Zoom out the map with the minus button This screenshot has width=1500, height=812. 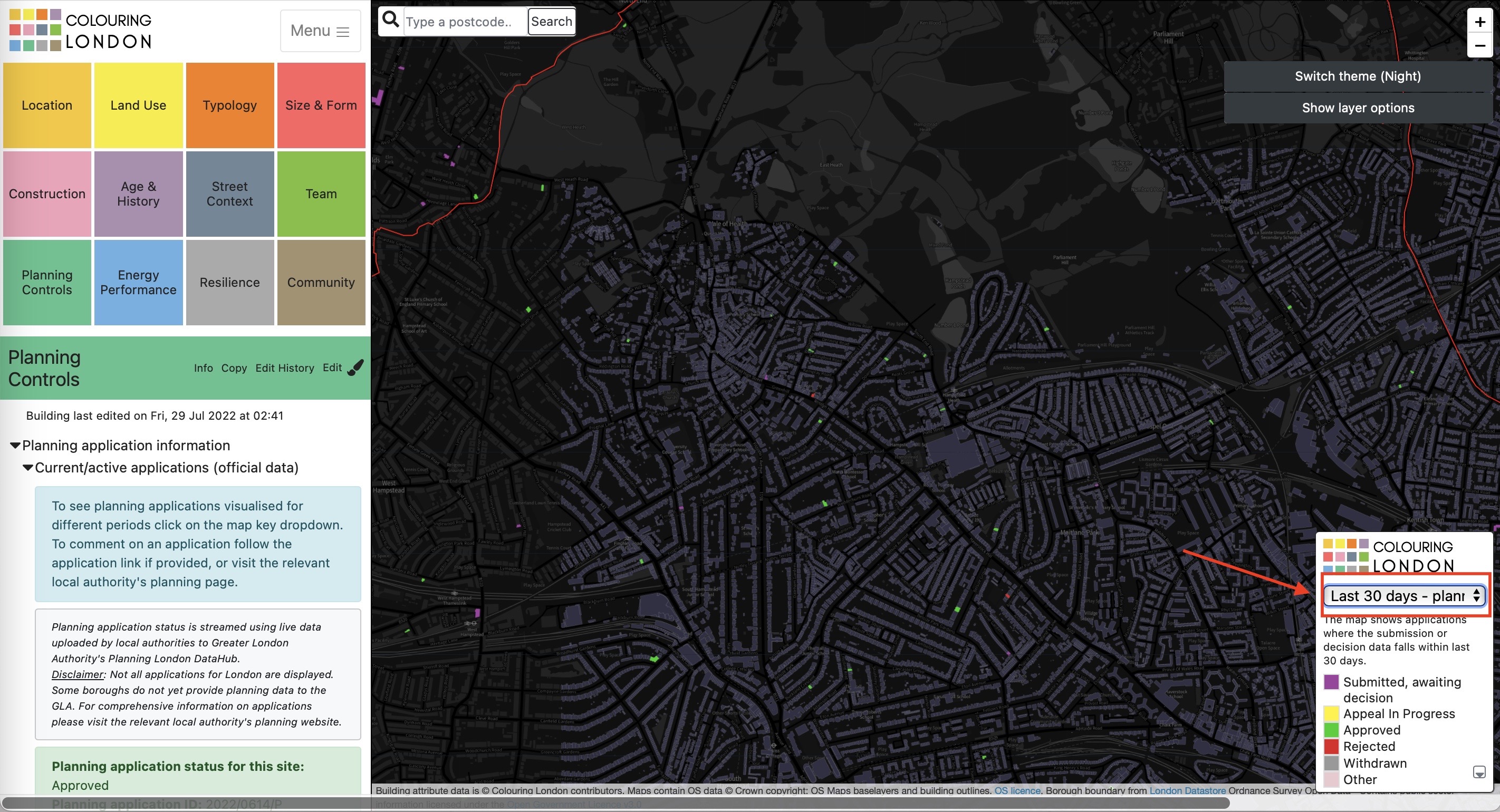[1479, 45]
